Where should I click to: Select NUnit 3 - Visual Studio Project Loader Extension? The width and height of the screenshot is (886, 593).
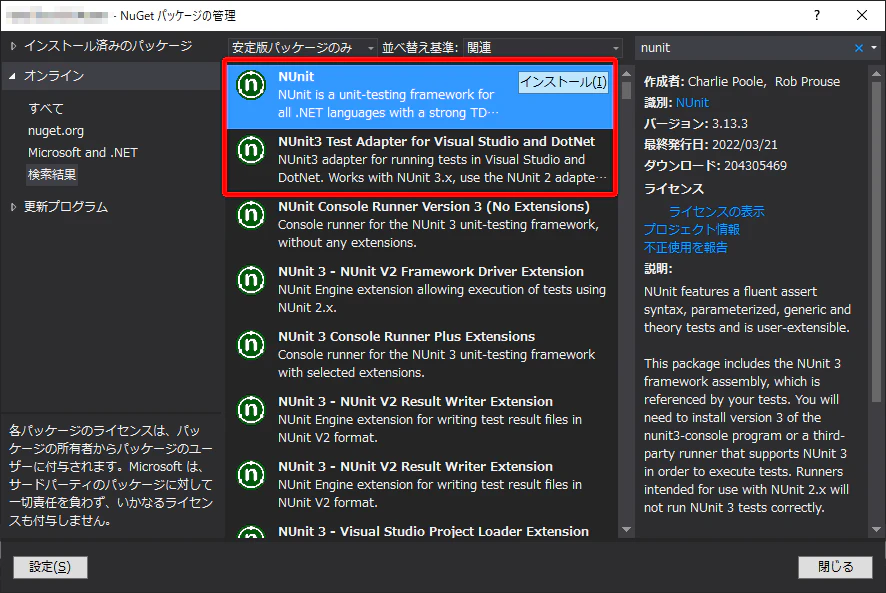click(420, 531)
